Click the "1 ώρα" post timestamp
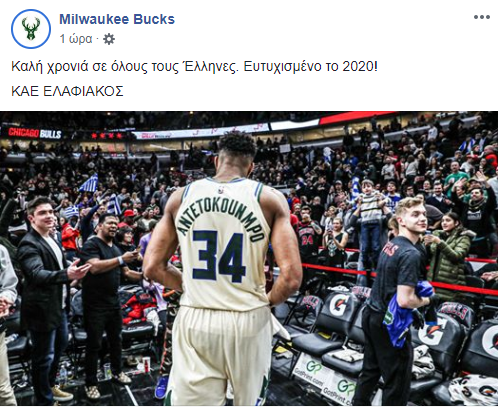The width and height of the screenshot is (498, 407). pyautogui.click(x=76, y=39)
